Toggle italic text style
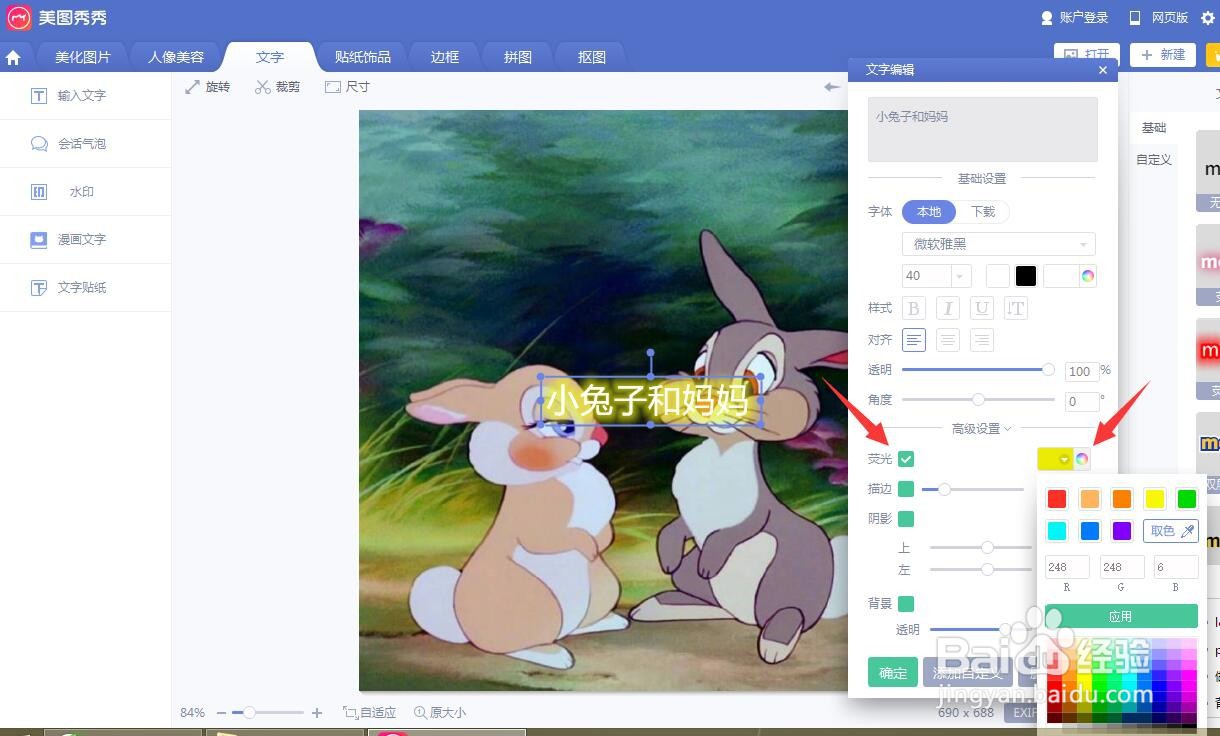1220x736 pixels. 947,308
